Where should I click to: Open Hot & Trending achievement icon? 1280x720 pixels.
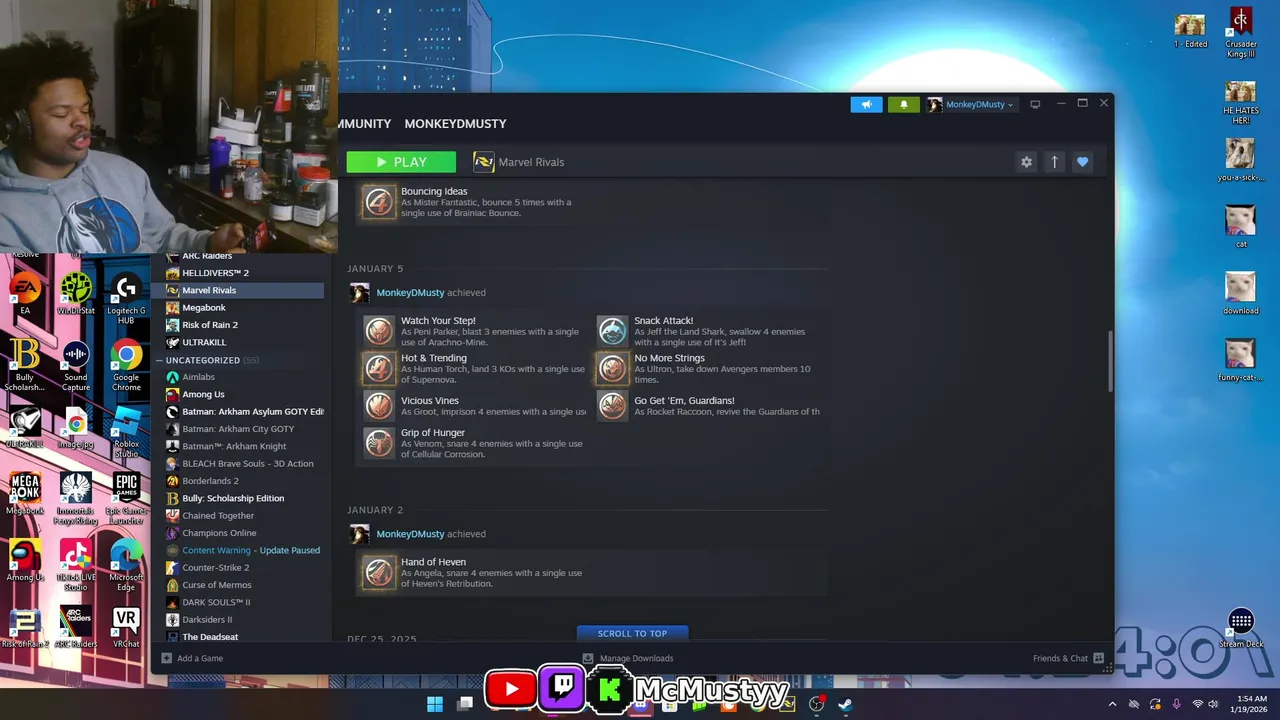tap(379, 368)
